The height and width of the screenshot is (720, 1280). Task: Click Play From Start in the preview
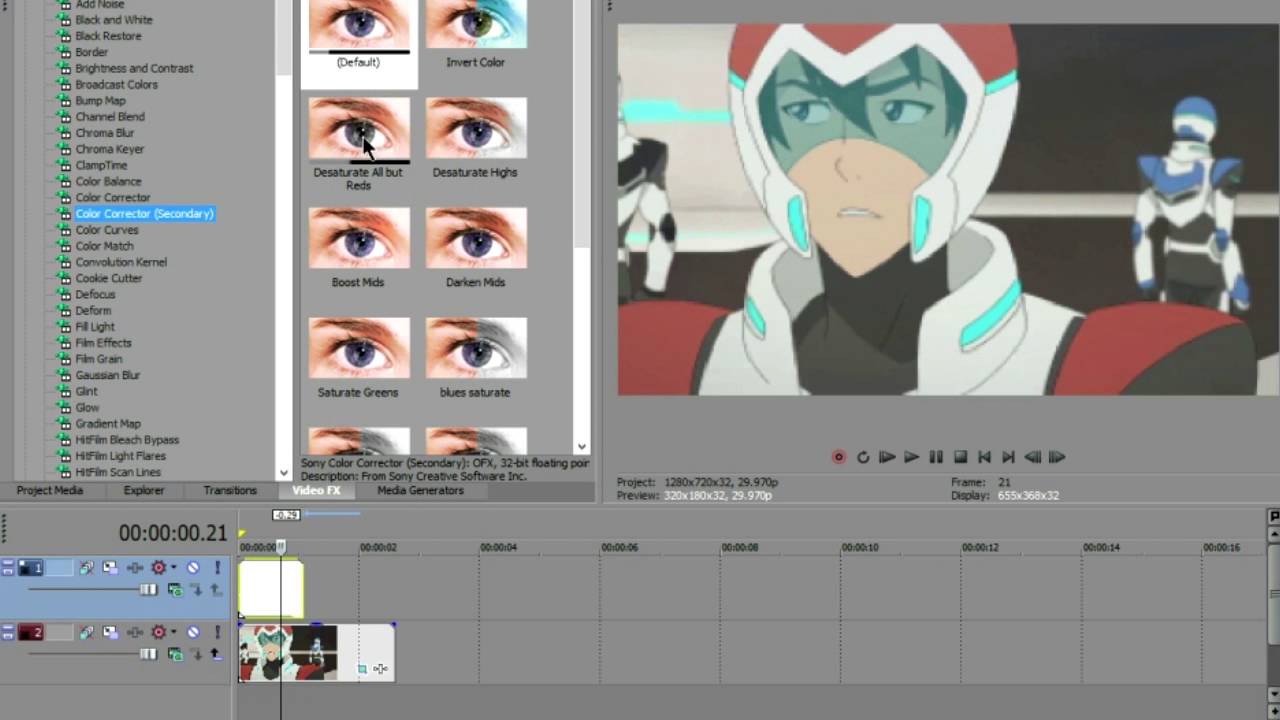pyautogui.click(x=887, y=457)
